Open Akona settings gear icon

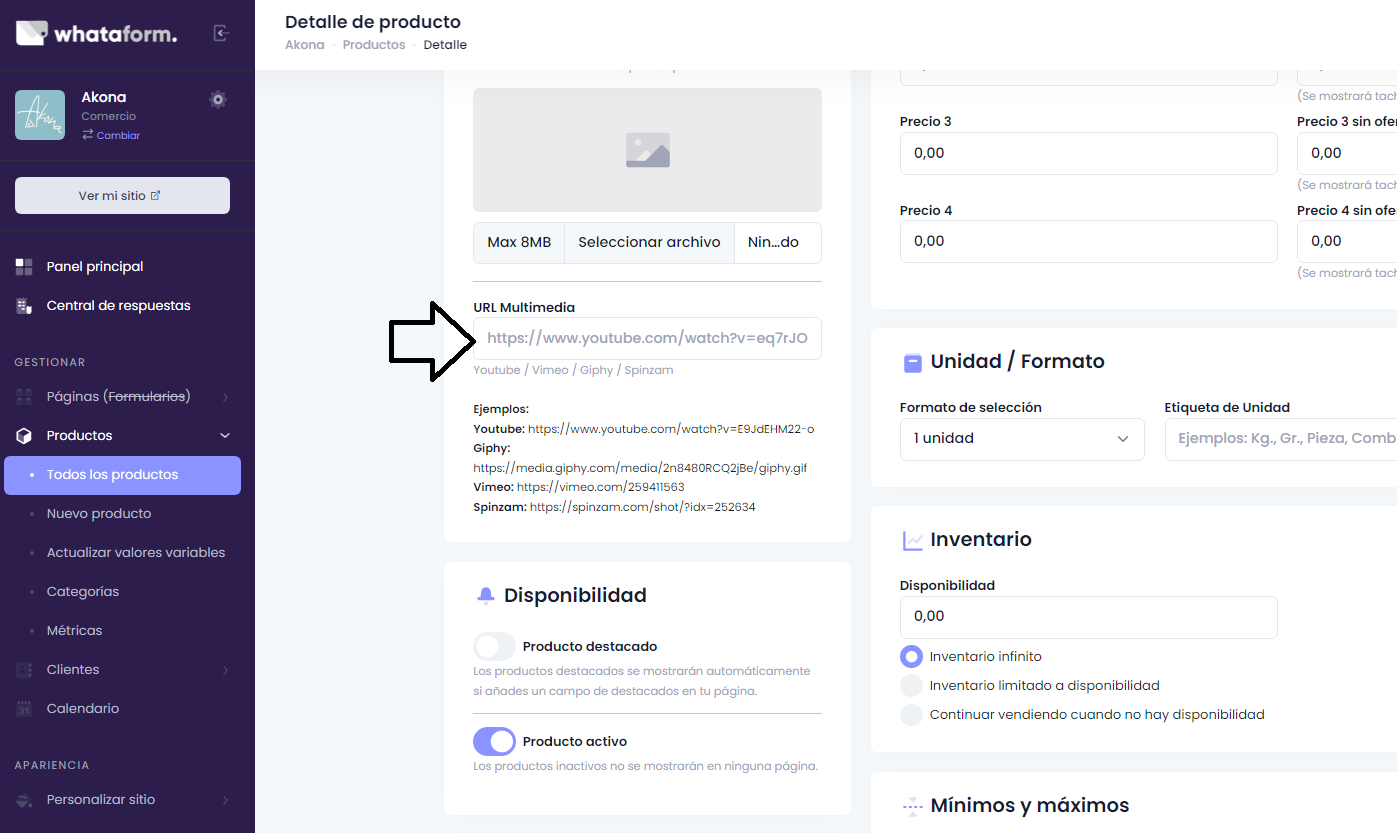218,99
